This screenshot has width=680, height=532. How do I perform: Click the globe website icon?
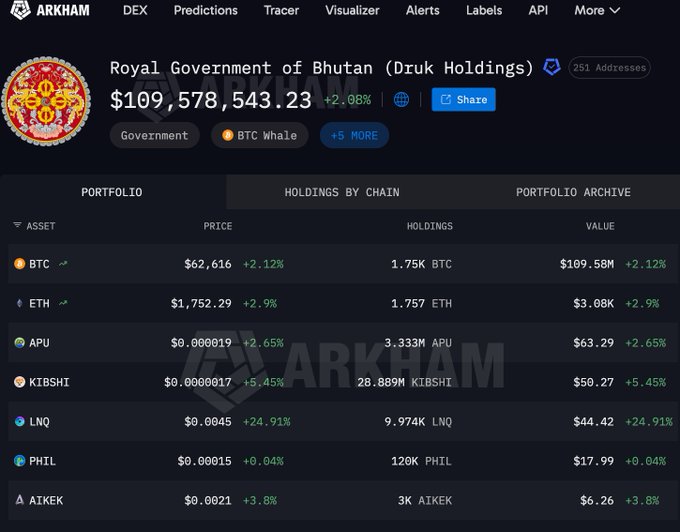(x=401, y=100)
